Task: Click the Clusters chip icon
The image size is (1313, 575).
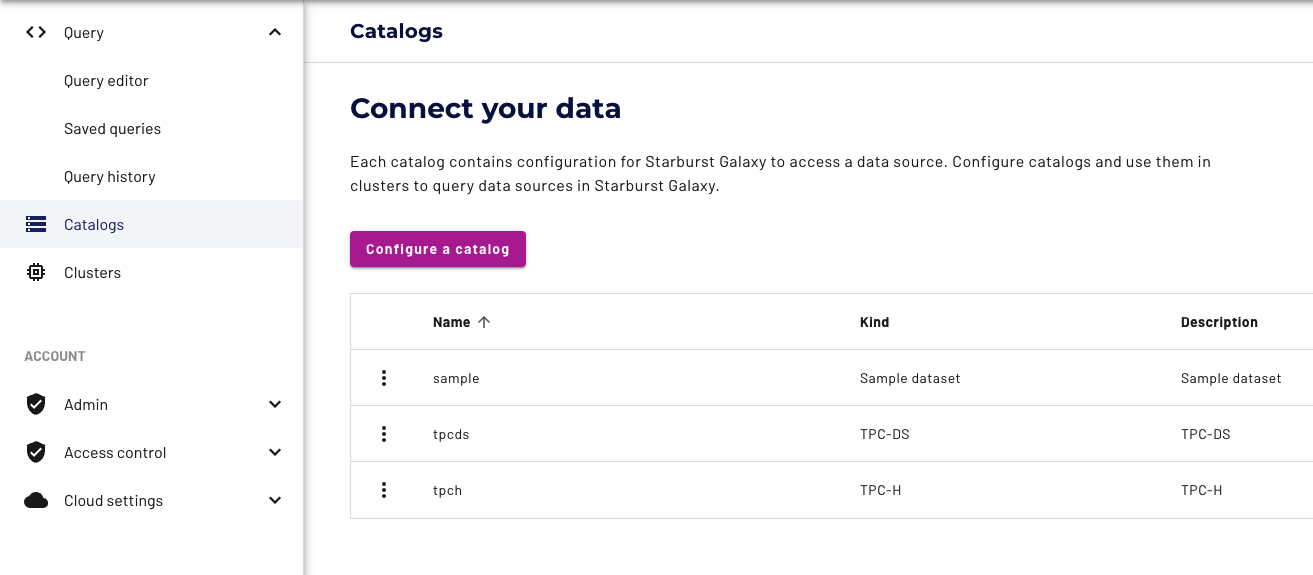Action: click(x=36, y=273)
